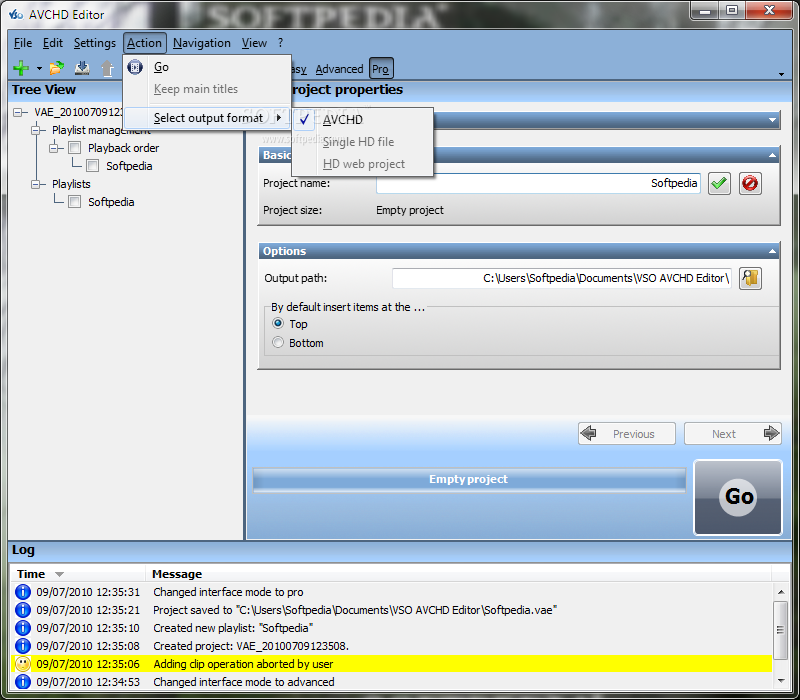Image resolution: width=800 pixels, height=700 pixels.
Task: Click the grey up arrow toolbar icon
Action: 107,68
